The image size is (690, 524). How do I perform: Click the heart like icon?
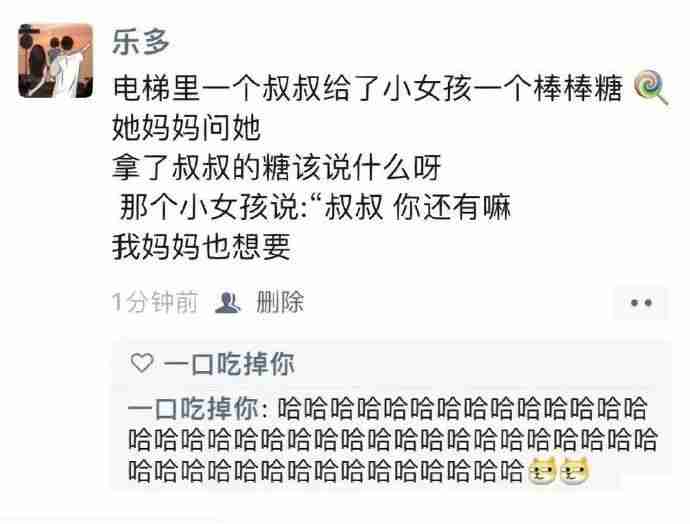coord(142,363)
